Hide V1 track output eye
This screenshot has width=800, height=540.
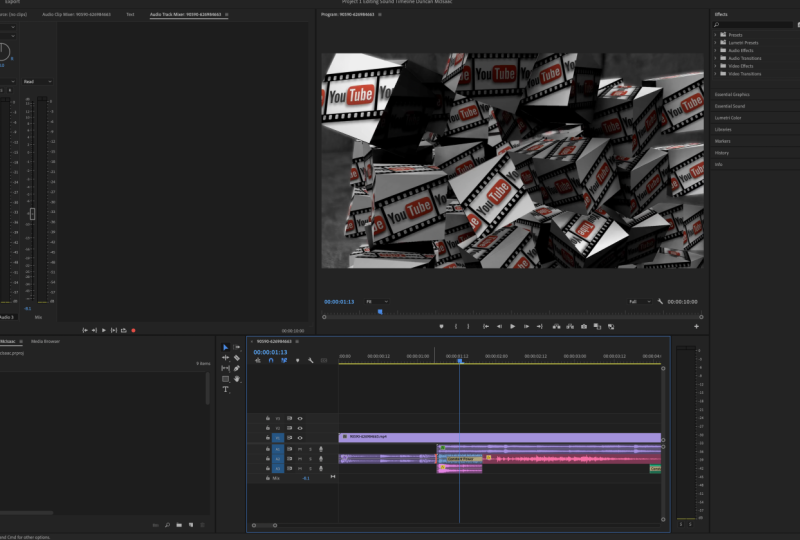point(300,437)
